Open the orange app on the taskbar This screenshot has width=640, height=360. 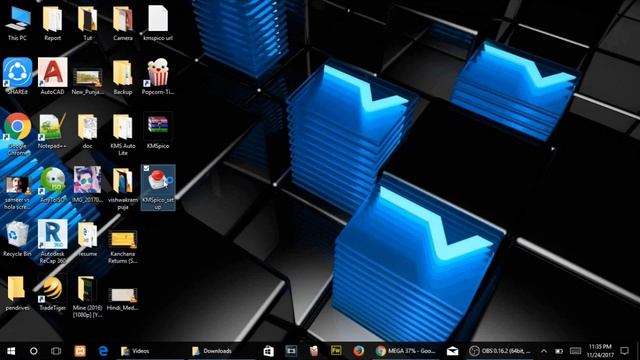(80, 351)
